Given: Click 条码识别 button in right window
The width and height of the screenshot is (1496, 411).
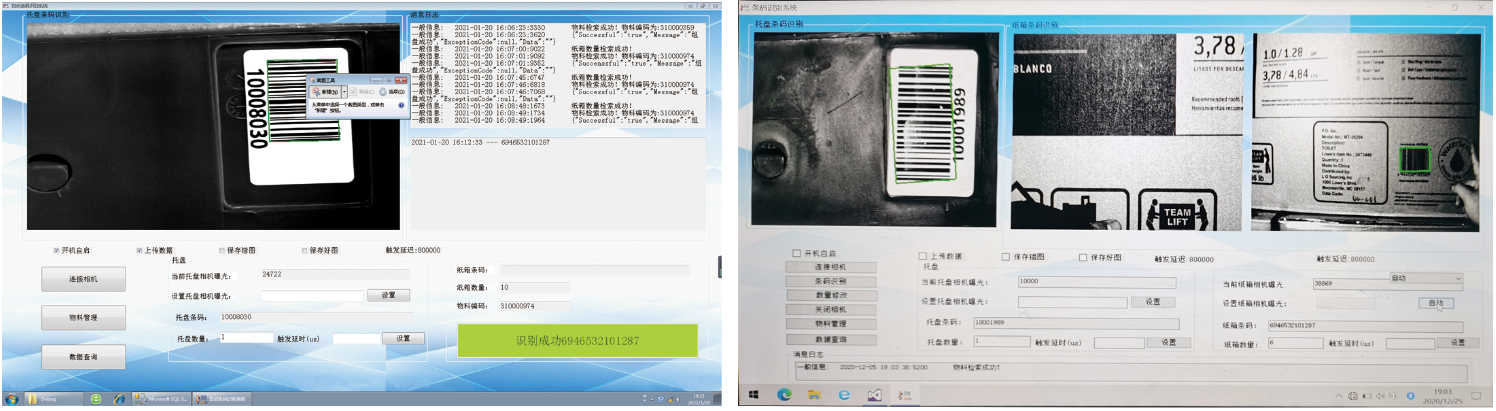Looking at the screenshot, I should pyautogui.click(x=831, y=282).
